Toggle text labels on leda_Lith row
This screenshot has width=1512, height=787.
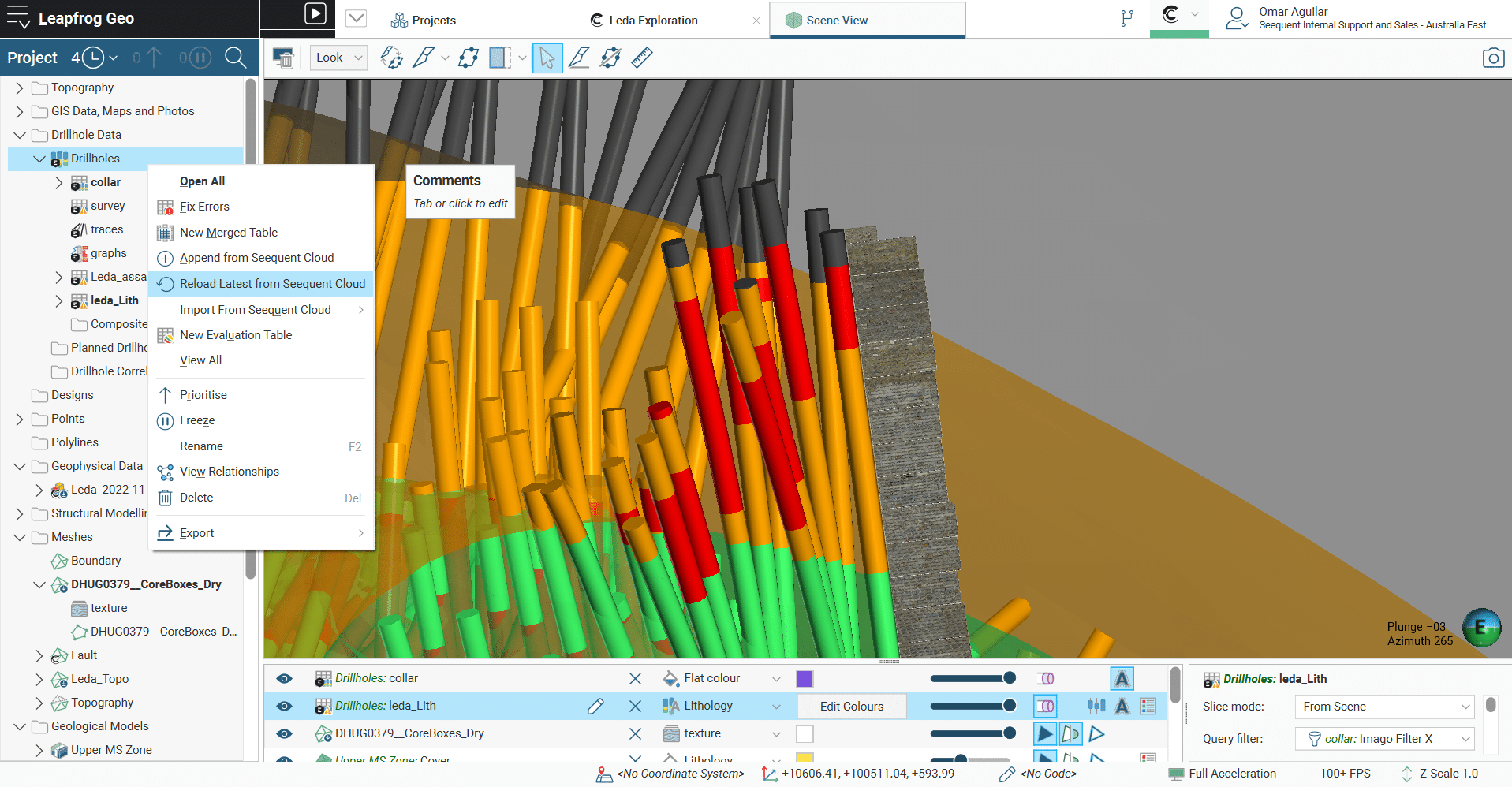(1122, 707)
